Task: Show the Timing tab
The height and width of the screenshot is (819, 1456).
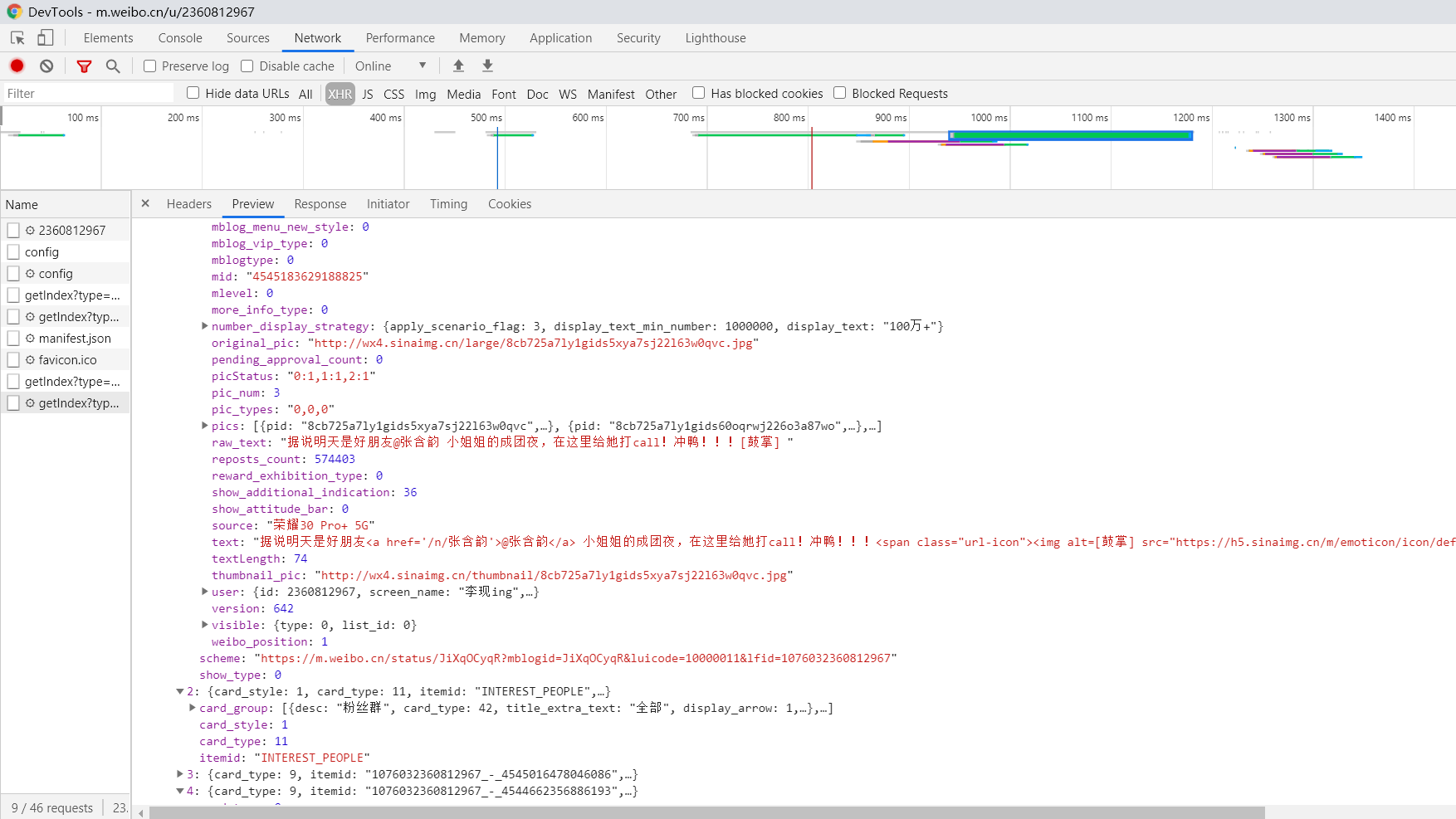Action: (x=448, y=204)
